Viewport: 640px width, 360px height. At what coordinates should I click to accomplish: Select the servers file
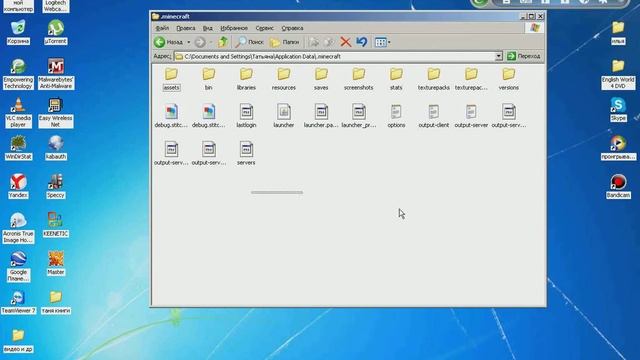[x=246, y=153]
